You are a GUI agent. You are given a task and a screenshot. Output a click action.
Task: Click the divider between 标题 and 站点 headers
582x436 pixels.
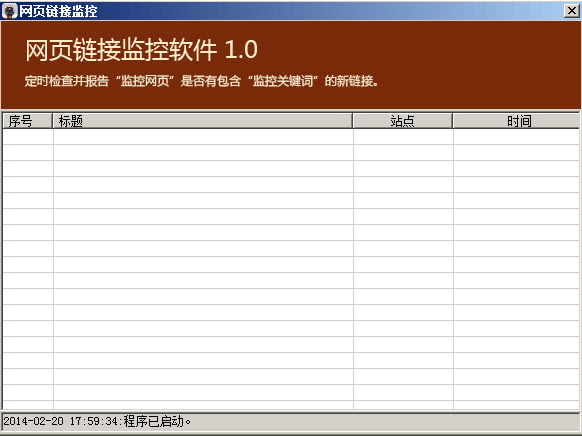coord(353,121)
